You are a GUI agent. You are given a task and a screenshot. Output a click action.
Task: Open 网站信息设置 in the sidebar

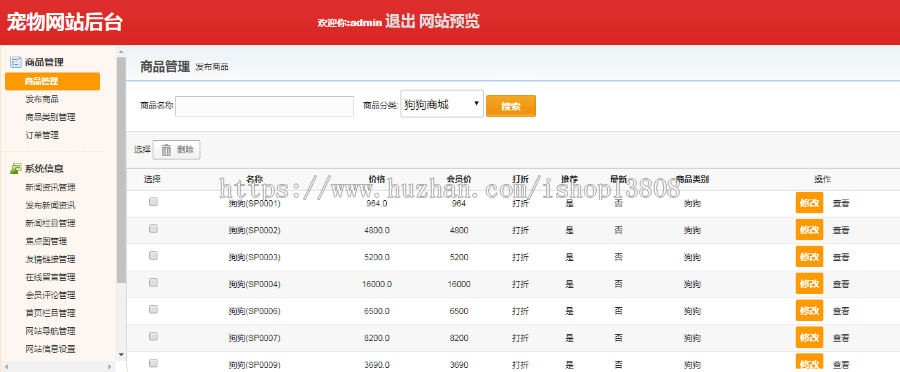coord(51,349)
